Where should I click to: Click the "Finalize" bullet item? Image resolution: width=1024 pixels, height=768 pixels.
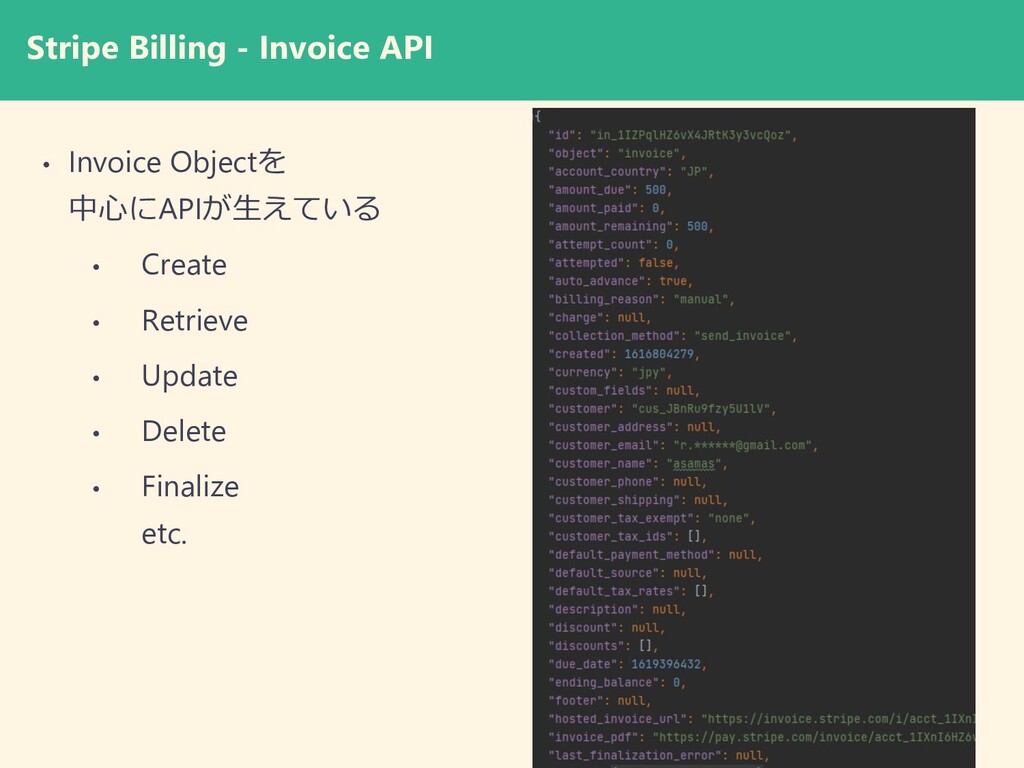point(190,487)
